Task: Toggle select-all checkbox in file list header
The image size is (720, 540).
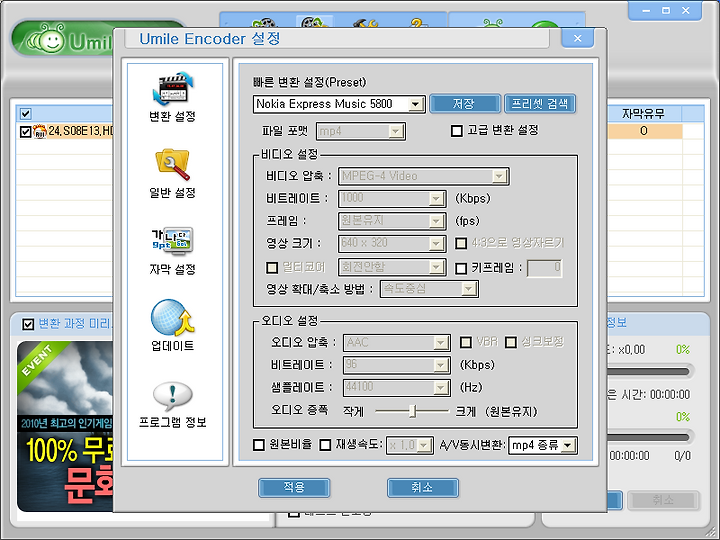Action: [26, 113]
